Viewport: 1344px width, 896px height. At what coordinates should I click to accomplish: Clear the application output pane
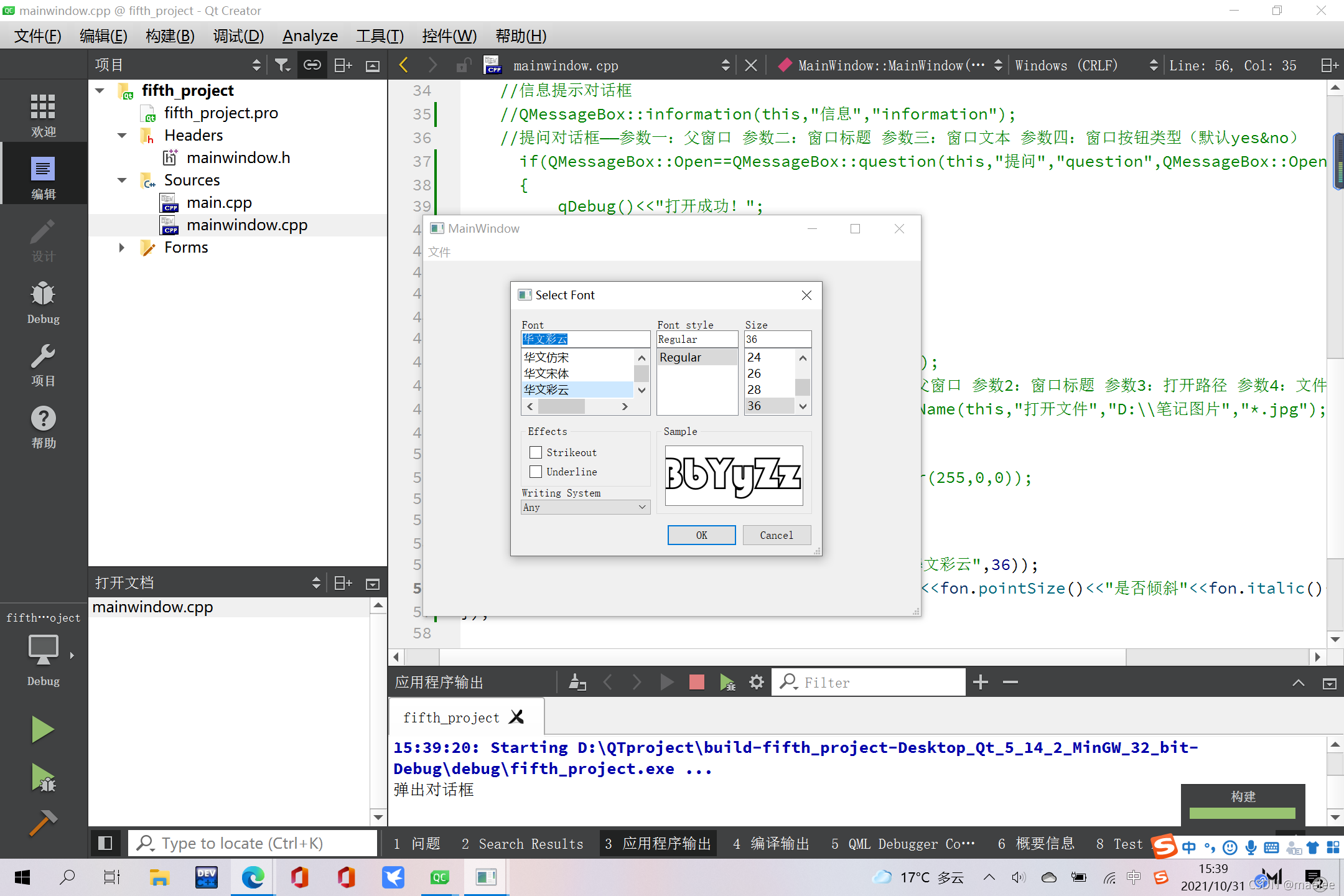click(x=577, y=682)
